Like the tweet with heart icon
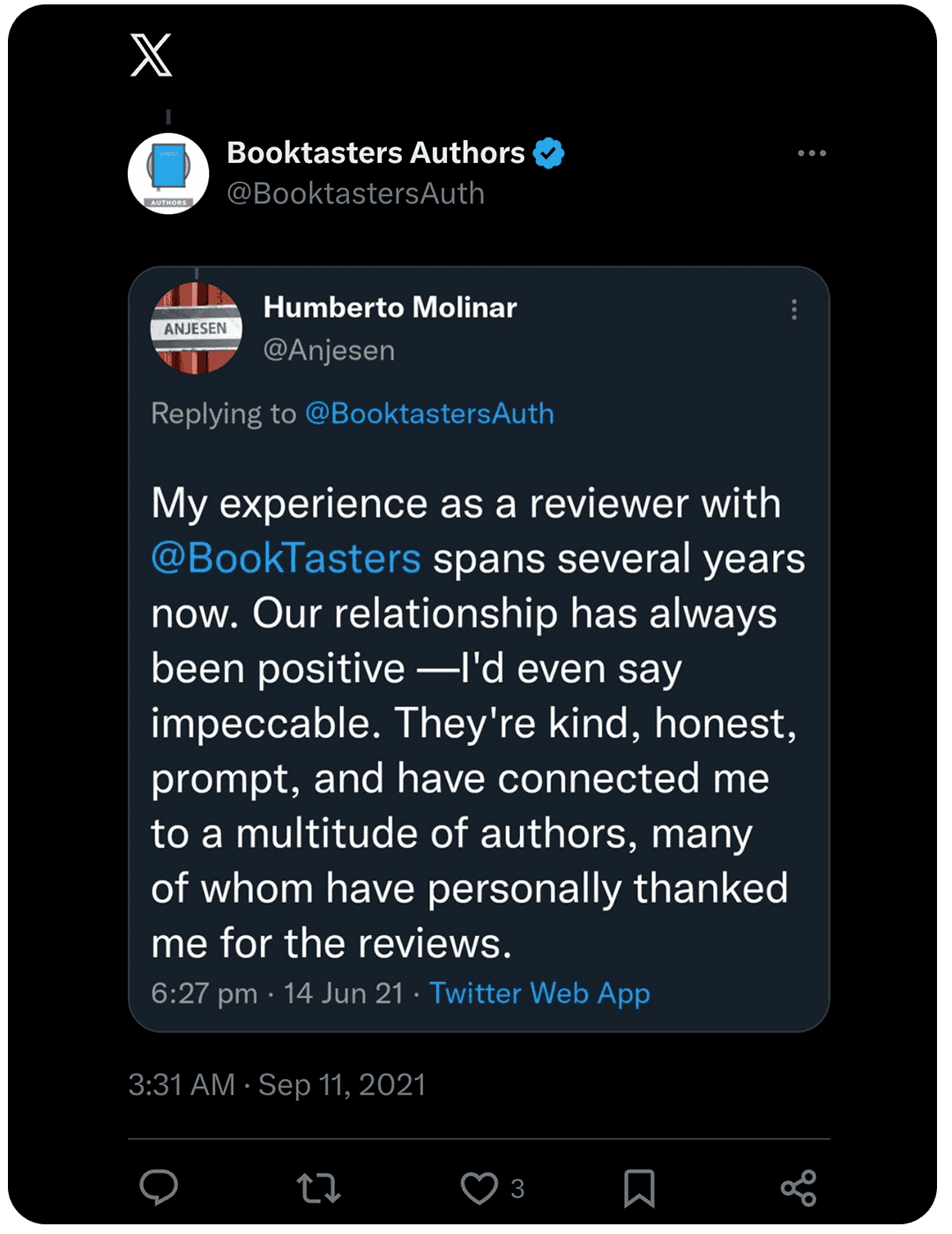Screen dimensions: 952x1234 point(480,1187)
